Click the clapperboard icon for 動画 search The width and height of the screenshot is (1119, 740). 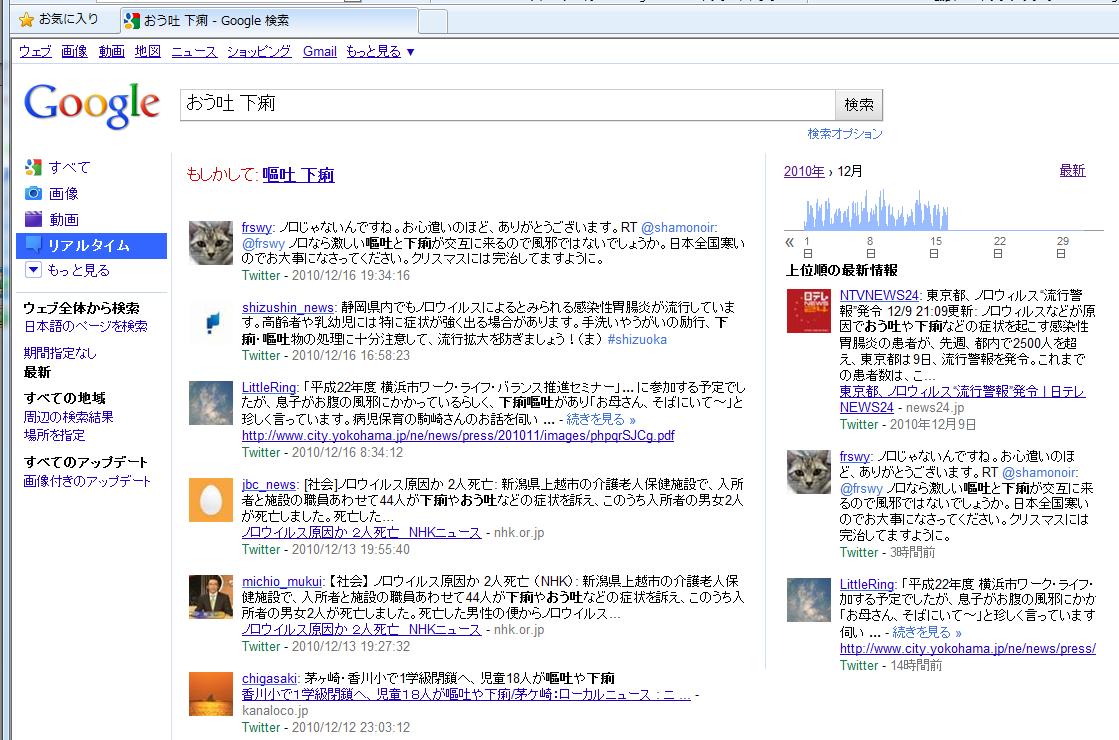coord(34,219)
